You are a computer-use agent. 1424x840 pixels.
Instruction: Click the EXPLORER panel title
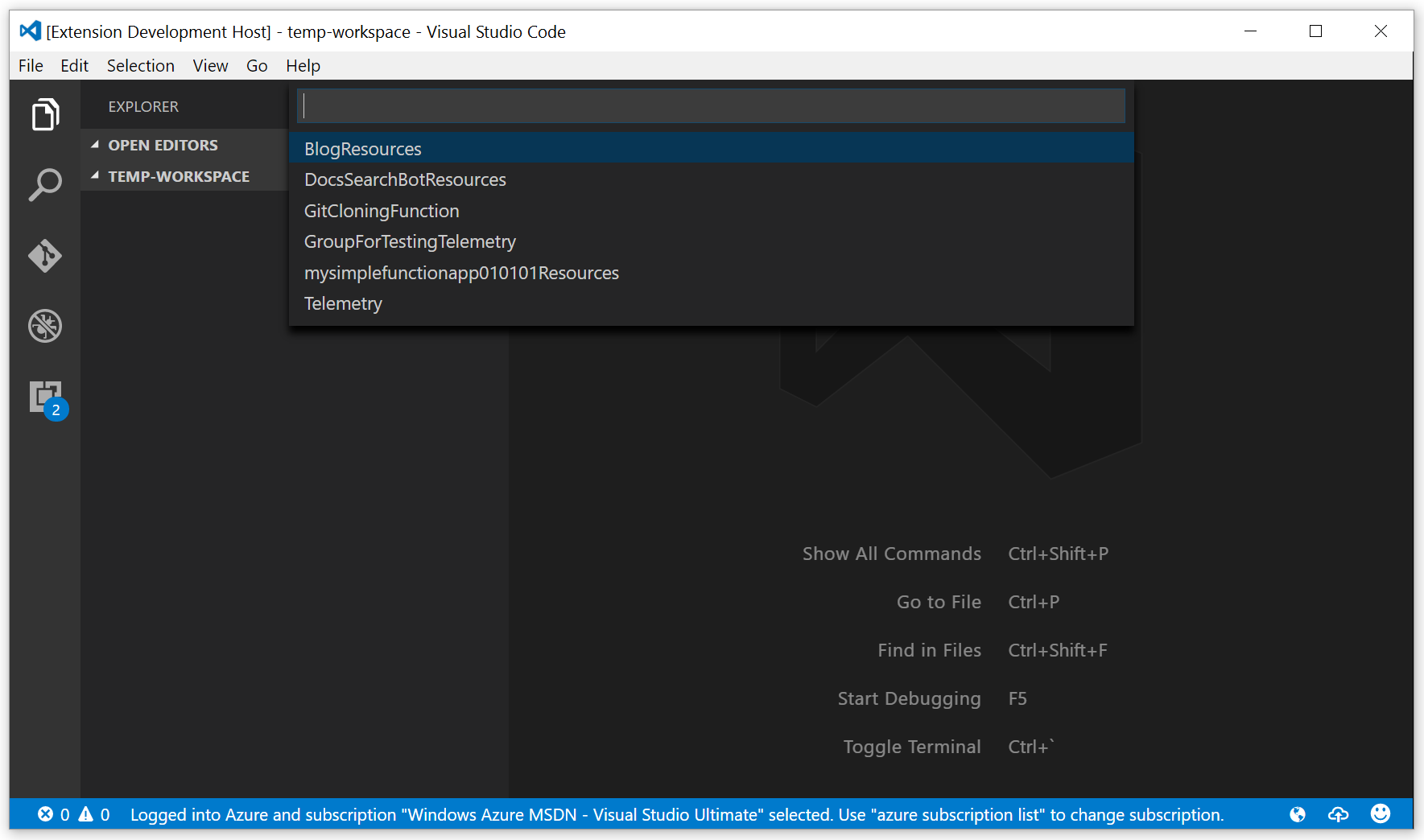click(x=143, y=106)
